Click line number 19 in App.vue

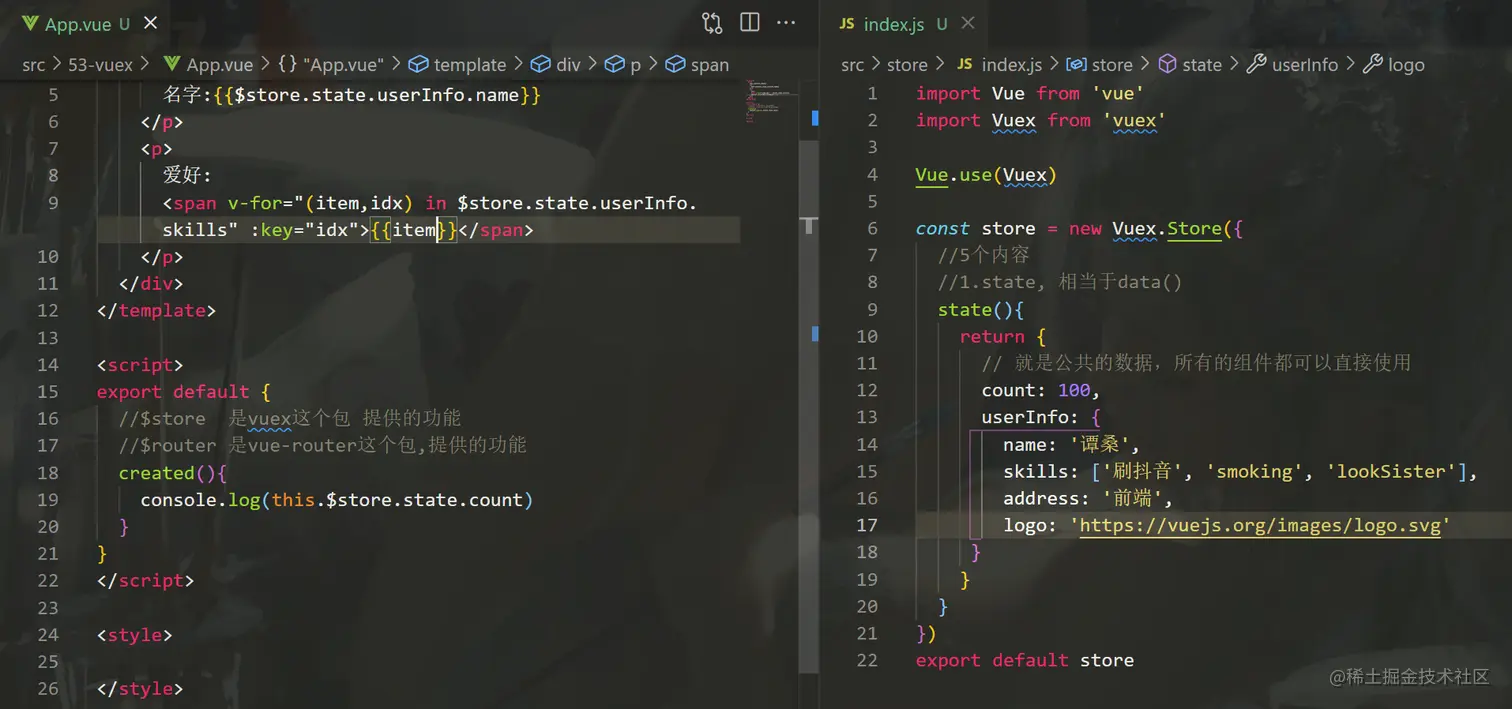tap(47, 499)
